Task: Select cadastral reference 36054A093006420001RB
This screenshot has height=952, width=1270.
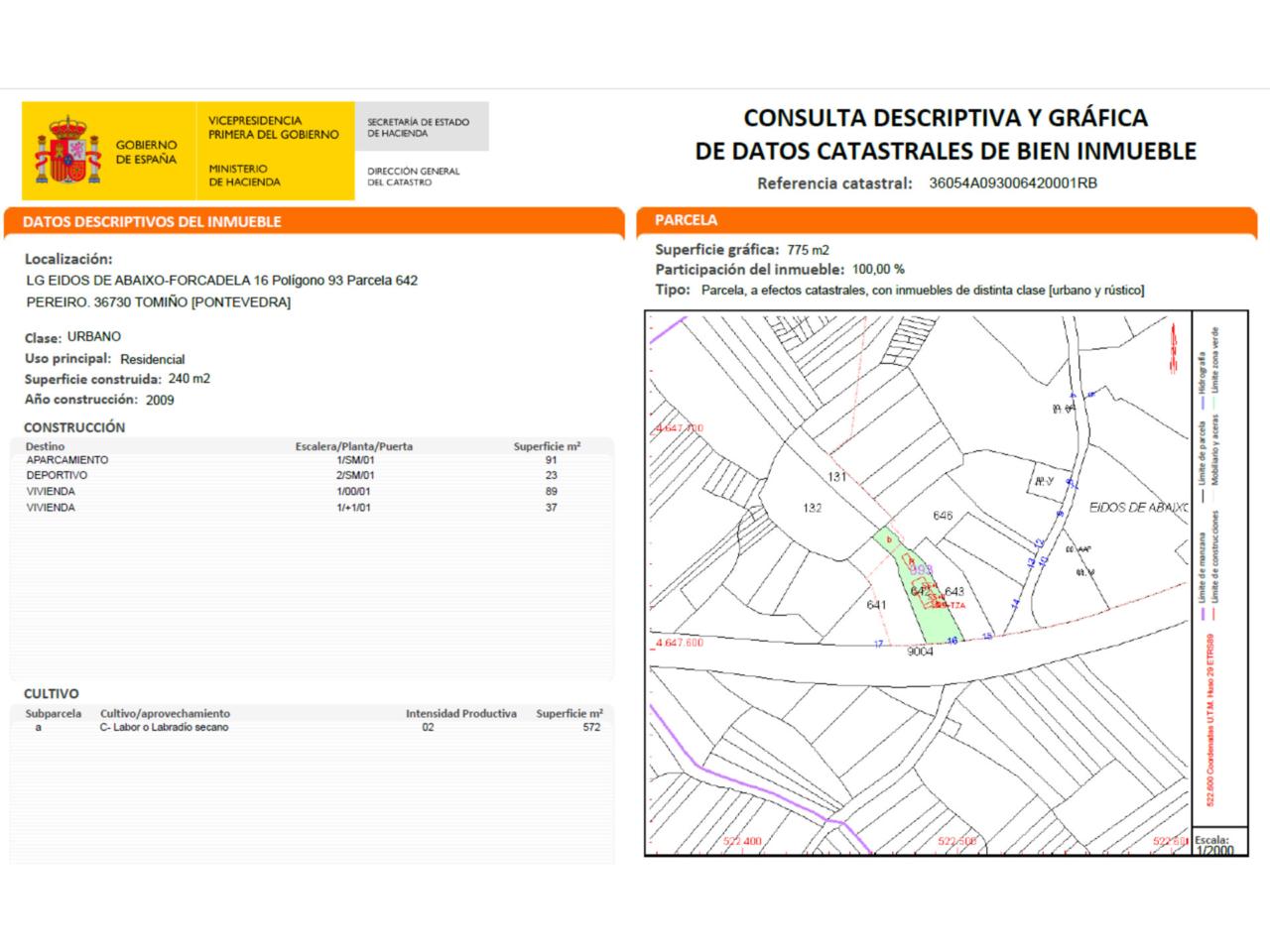Action: coord(1013,183)
